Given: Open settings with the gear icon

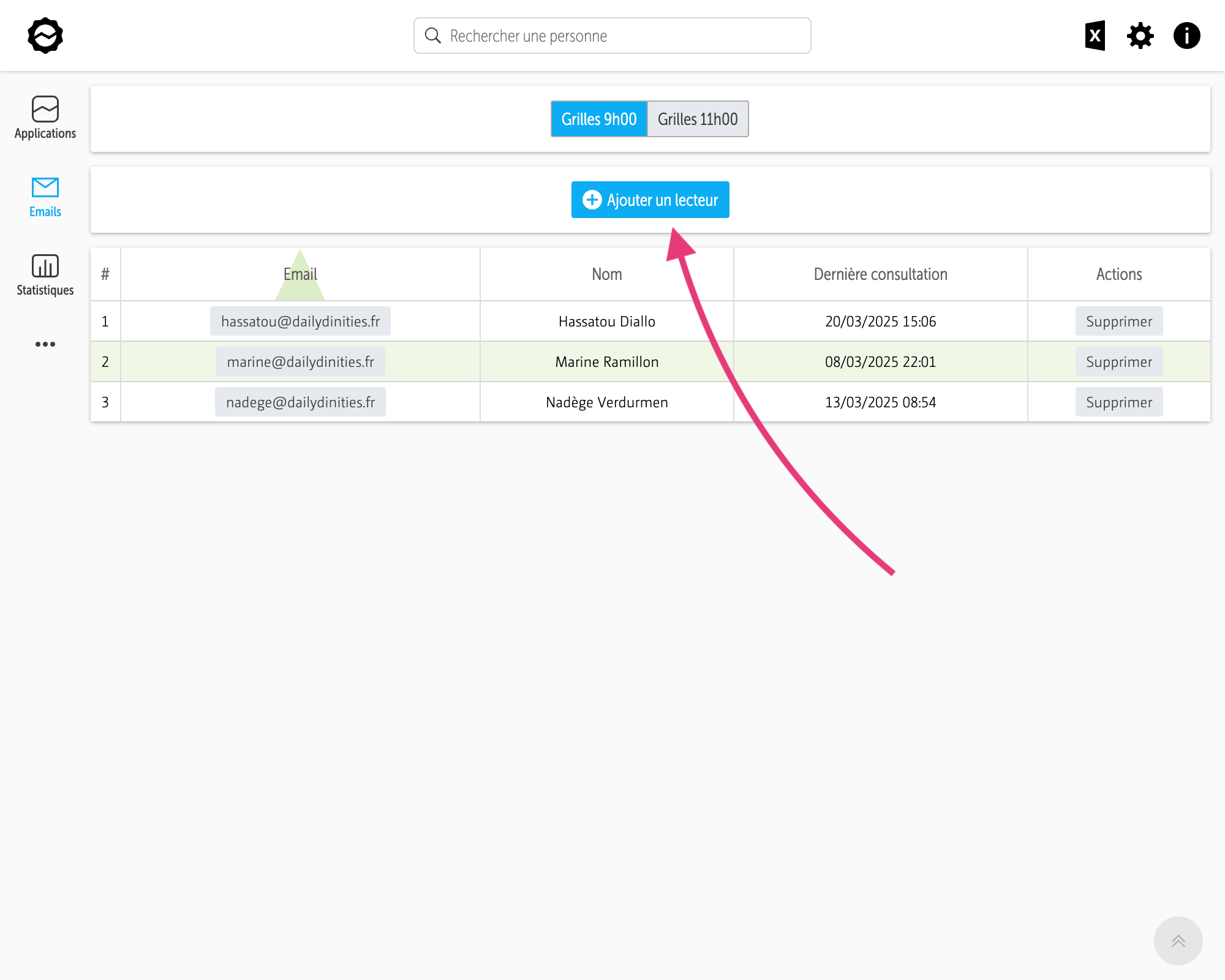Looking at the screenshot, I should 1140,36.
